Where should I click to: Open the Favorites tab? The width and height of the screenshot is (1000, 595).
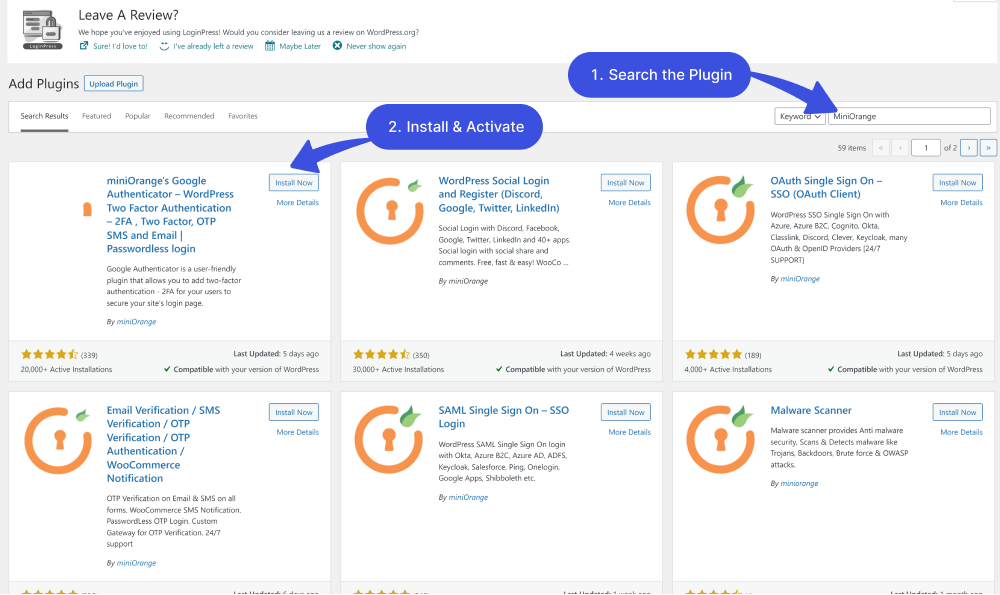click(243, 116)
